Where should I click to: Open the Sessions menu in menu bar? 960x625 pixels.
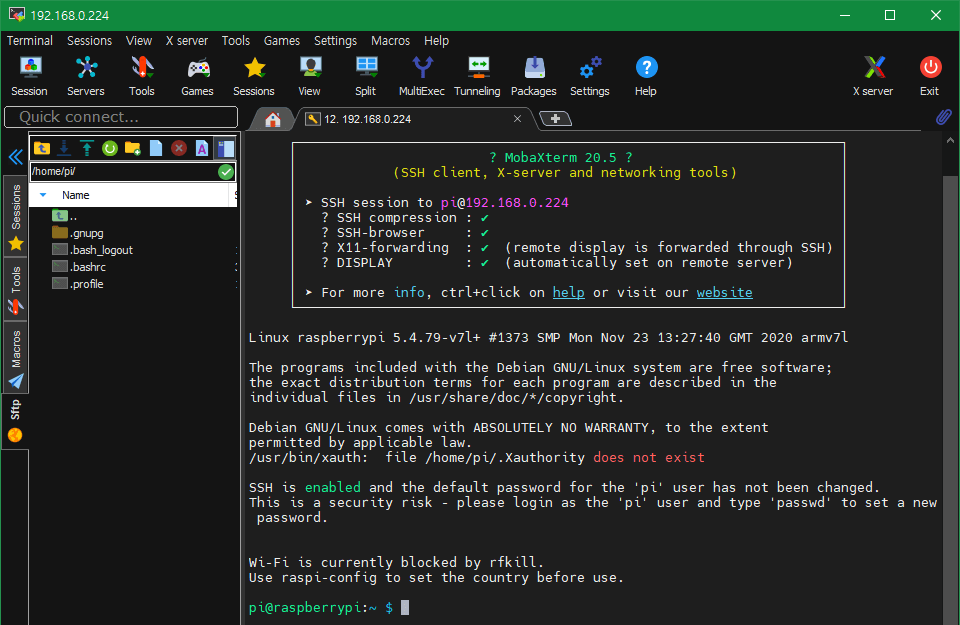click(89, 41)
